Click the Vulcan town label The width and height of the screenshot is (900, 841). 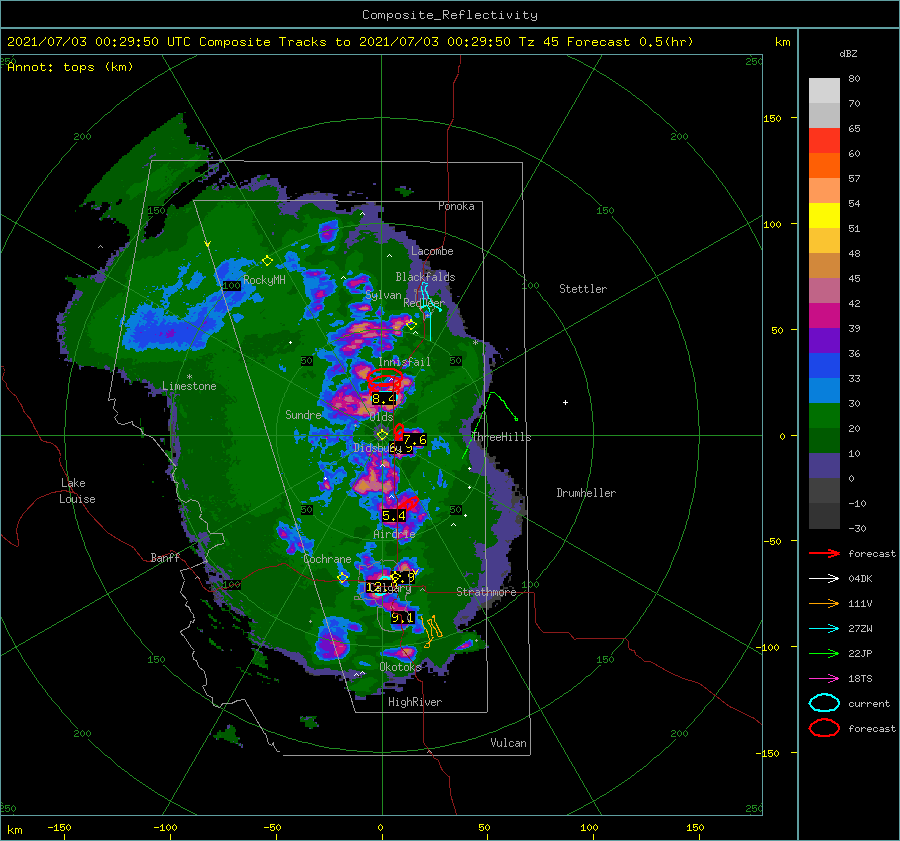click(508, 743)
